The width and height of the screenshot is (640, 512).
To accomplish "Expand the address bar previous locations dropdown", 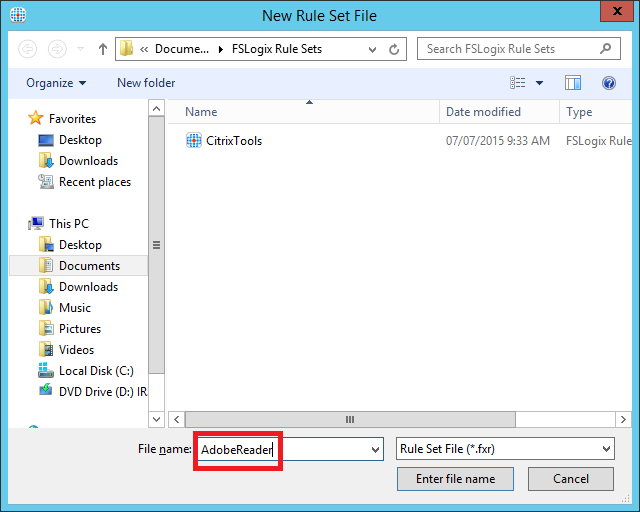I will (x=372, y=49).
